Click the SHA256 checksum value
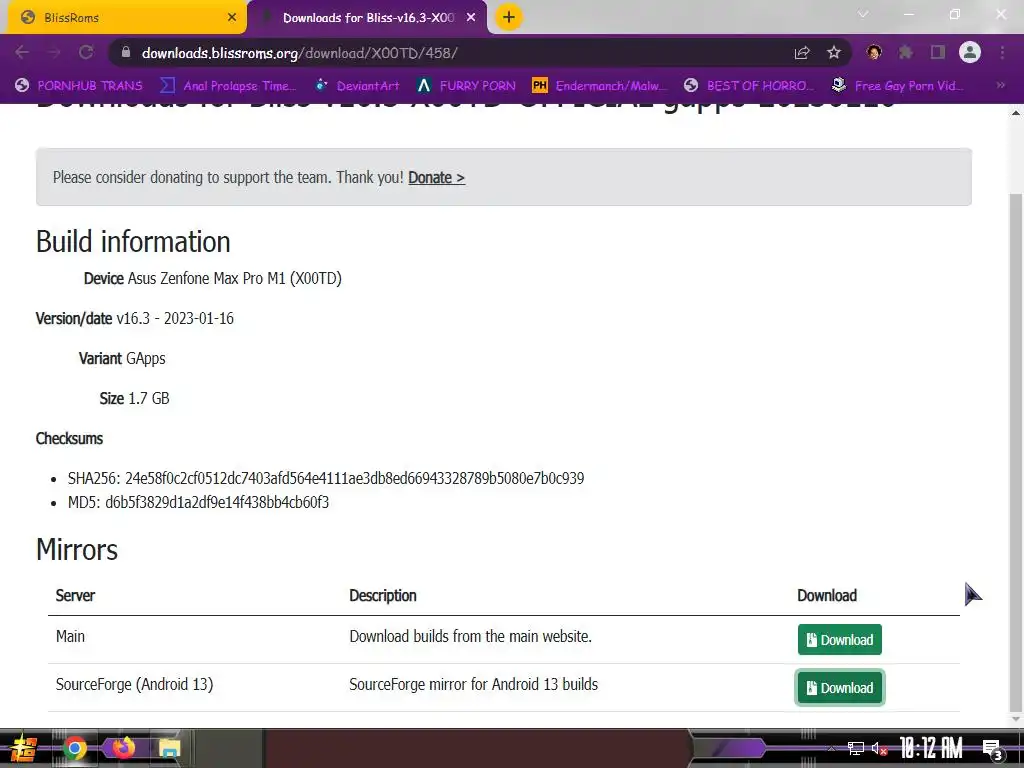Image resolution: width=1024 pixels, height=768 pixels. coord(355,479)
